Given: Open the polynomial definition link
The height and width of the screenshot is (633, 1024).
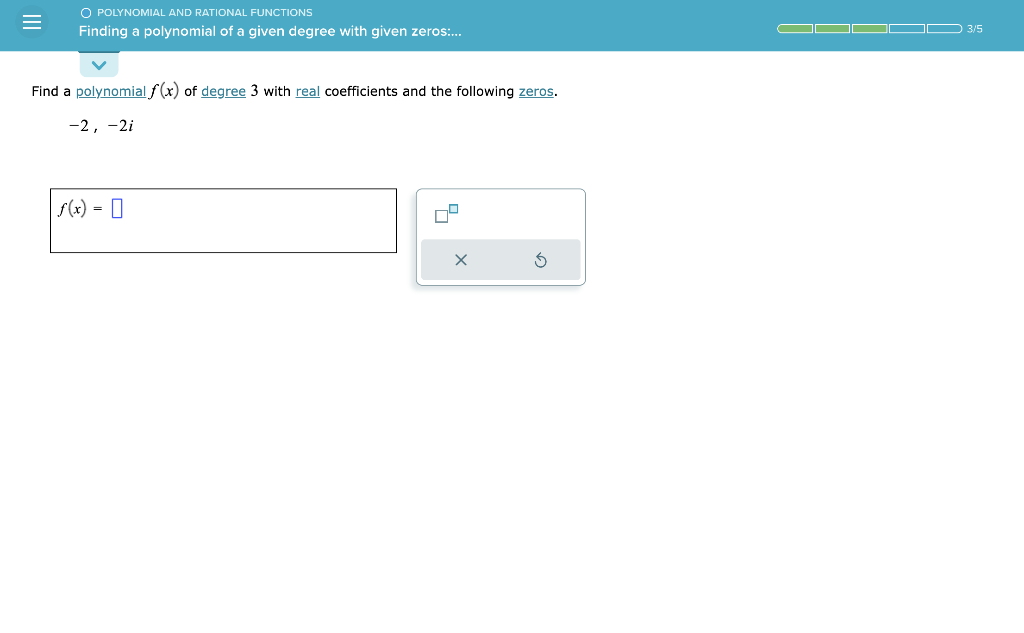Looking at the screenshot, I should [112, 91].
